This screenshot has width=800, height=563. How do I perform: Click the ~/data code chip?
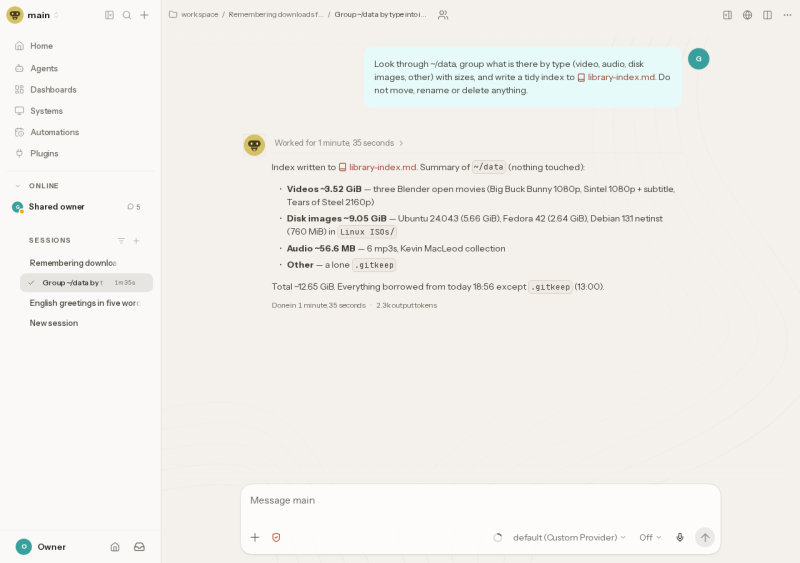489,167
